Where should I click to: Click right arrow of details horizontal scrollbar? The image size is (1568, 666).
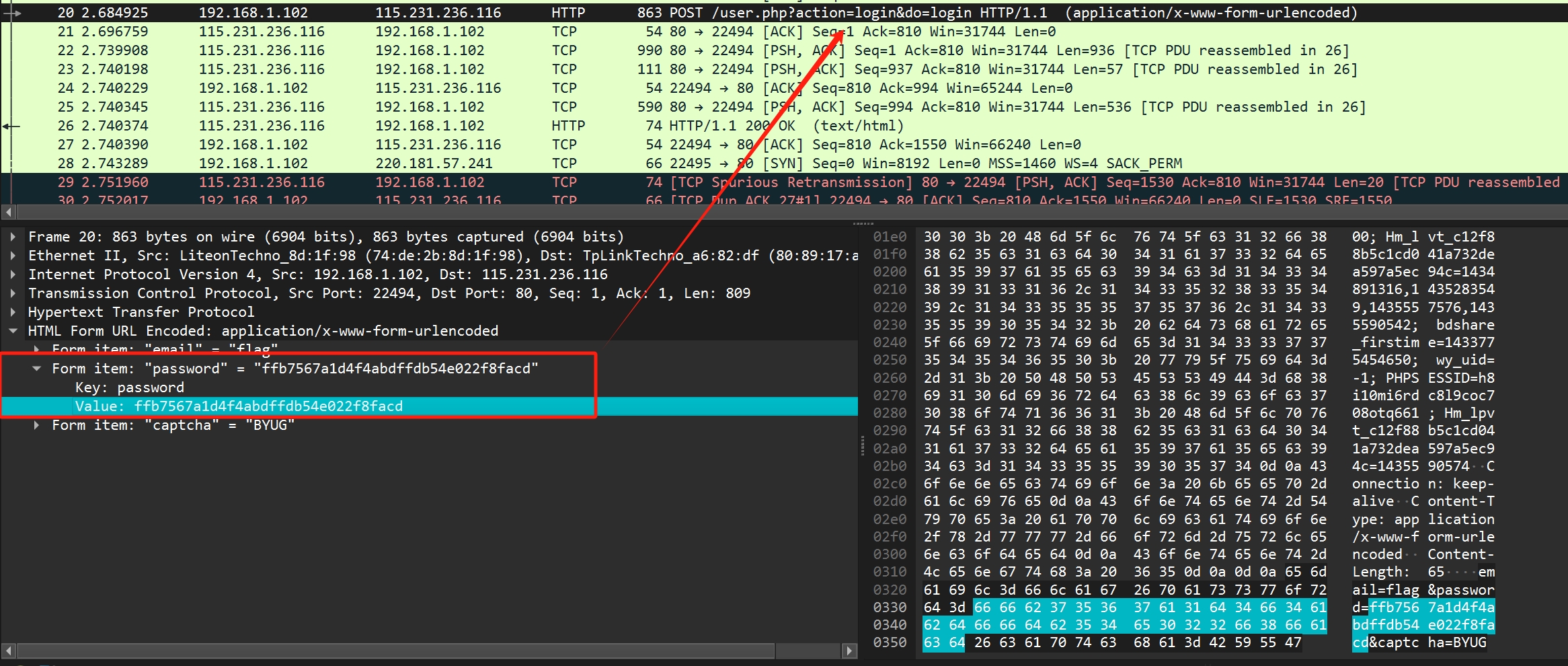[x=851, y=653]
